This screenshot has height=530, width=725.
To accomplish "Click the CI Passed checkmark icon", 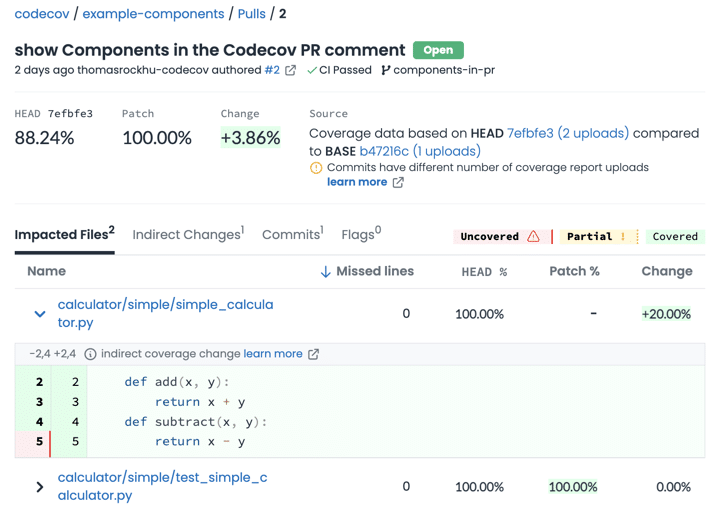I will click(x=312, y=70).
